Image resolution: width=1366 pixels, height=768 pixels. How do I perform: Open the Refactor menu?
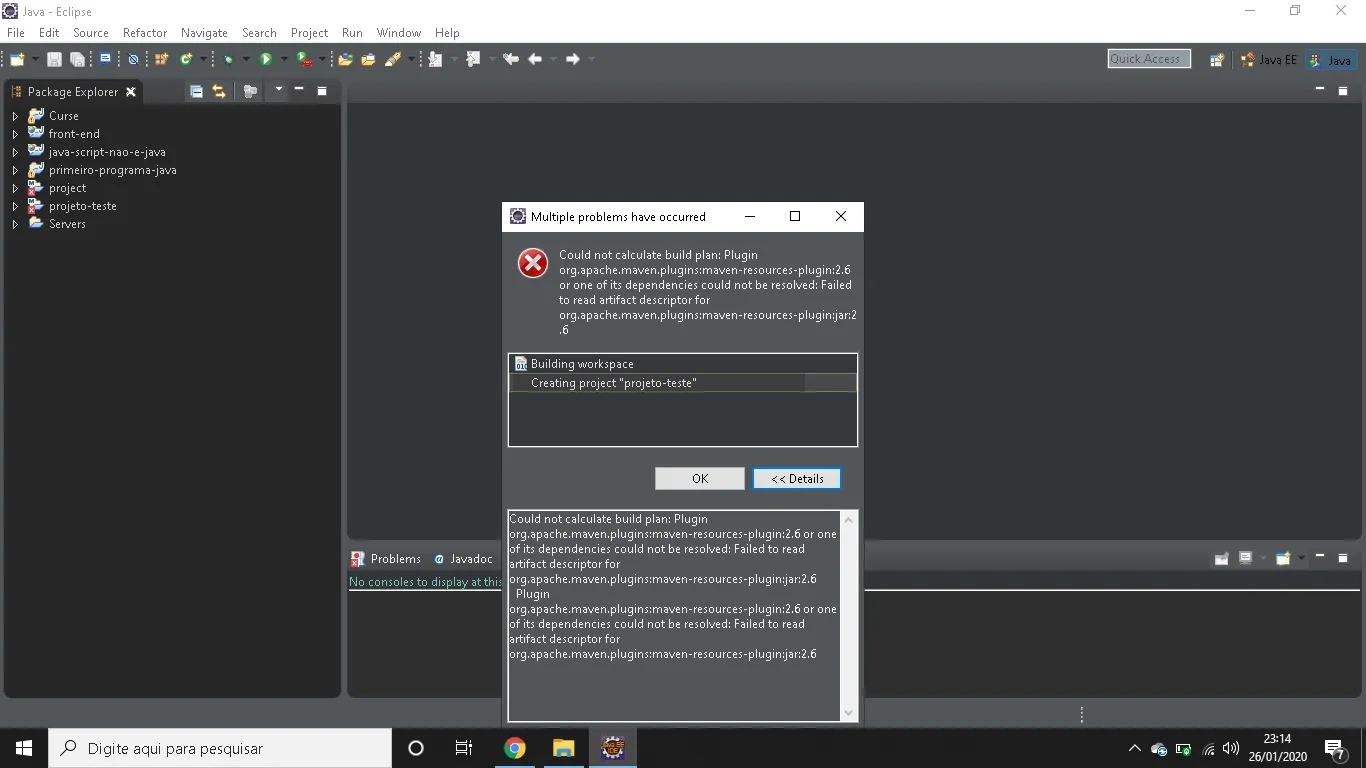(x=145, y=33)
